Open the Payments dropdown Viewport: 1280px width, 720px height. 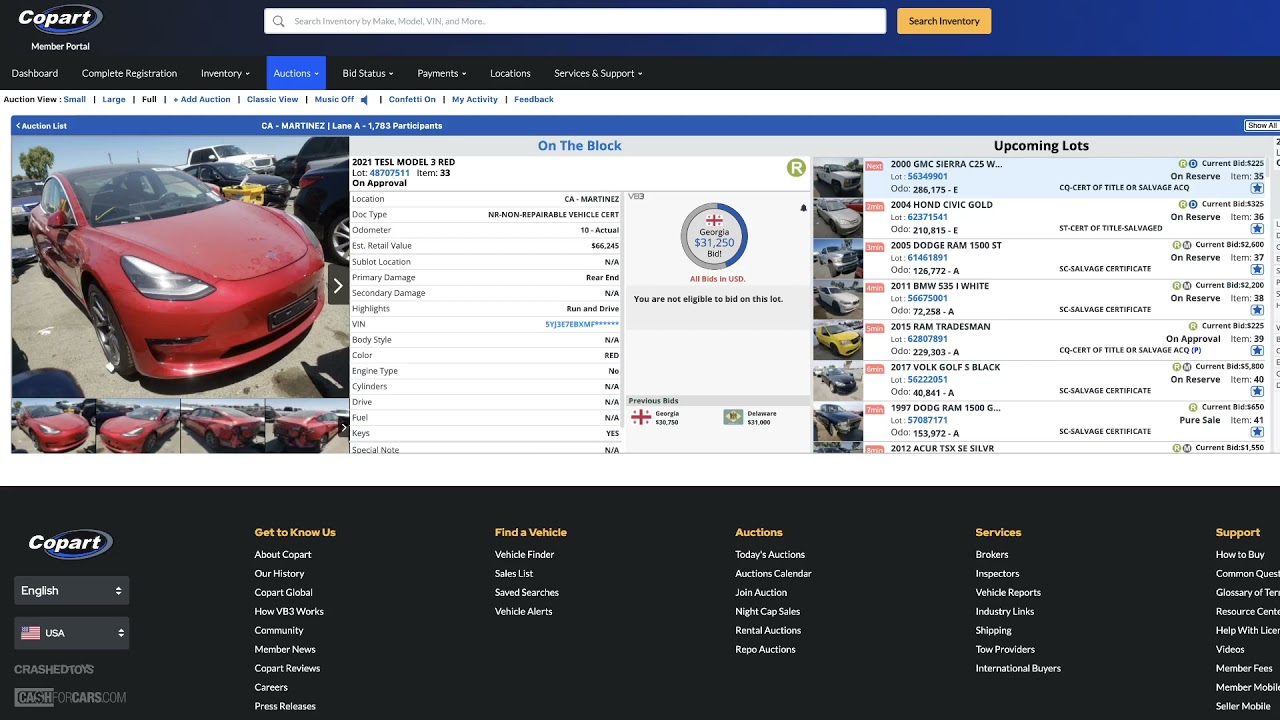[442, 73]
